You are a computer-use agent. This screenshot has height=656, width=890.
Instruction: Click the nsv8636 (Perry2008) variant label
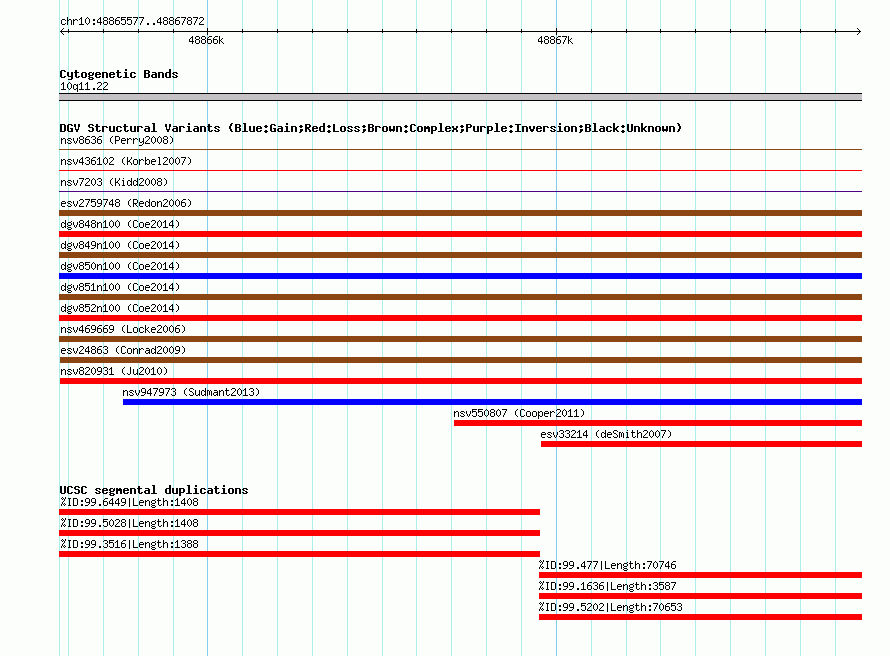pyautogui.click(x=117, y=140)
